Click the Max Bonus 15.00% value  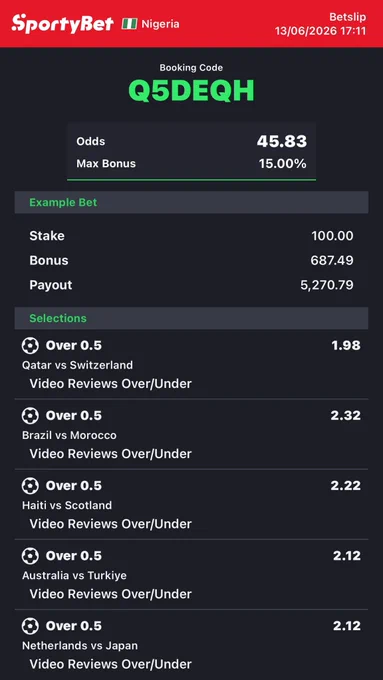283,164
